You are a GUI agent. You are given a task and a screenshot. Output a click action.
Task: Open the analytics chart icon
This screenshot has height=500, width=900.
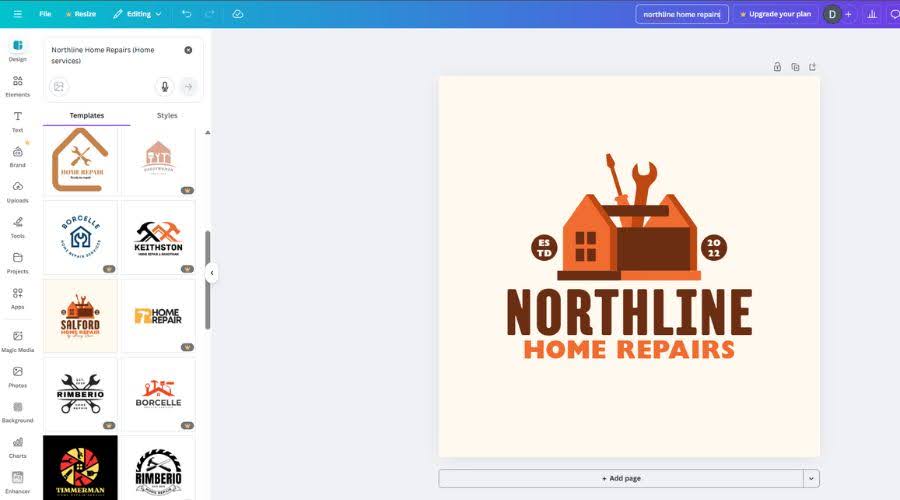point(872,14)
